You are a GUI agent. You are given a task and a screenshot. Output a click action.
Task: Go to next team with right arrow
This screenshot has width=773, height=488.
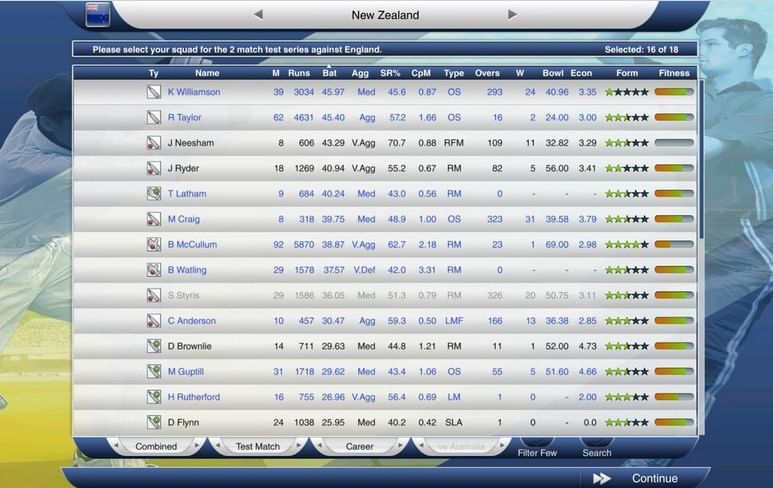pos(513,15)
